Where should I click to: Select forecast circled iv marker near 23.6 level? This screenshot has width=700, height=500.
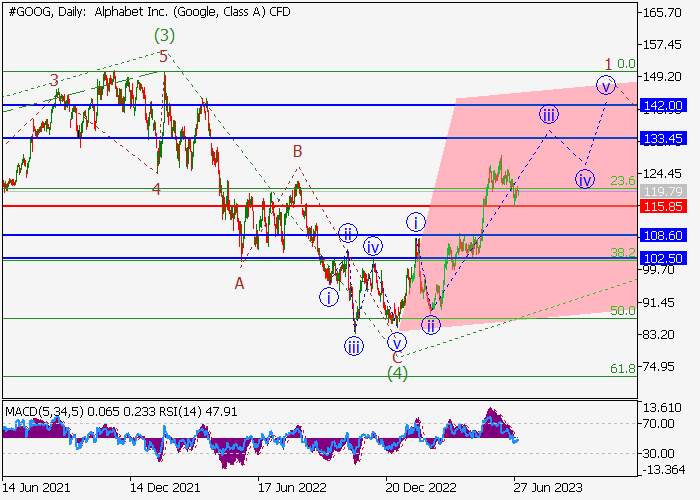(x=584, y=179)
